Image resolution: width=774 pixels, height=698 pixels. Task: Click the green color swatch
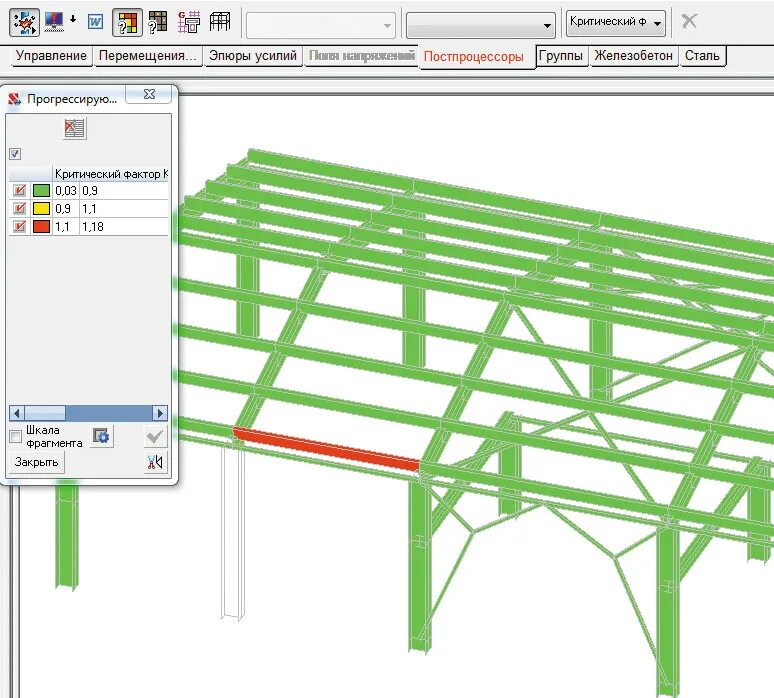coord(41,191)
